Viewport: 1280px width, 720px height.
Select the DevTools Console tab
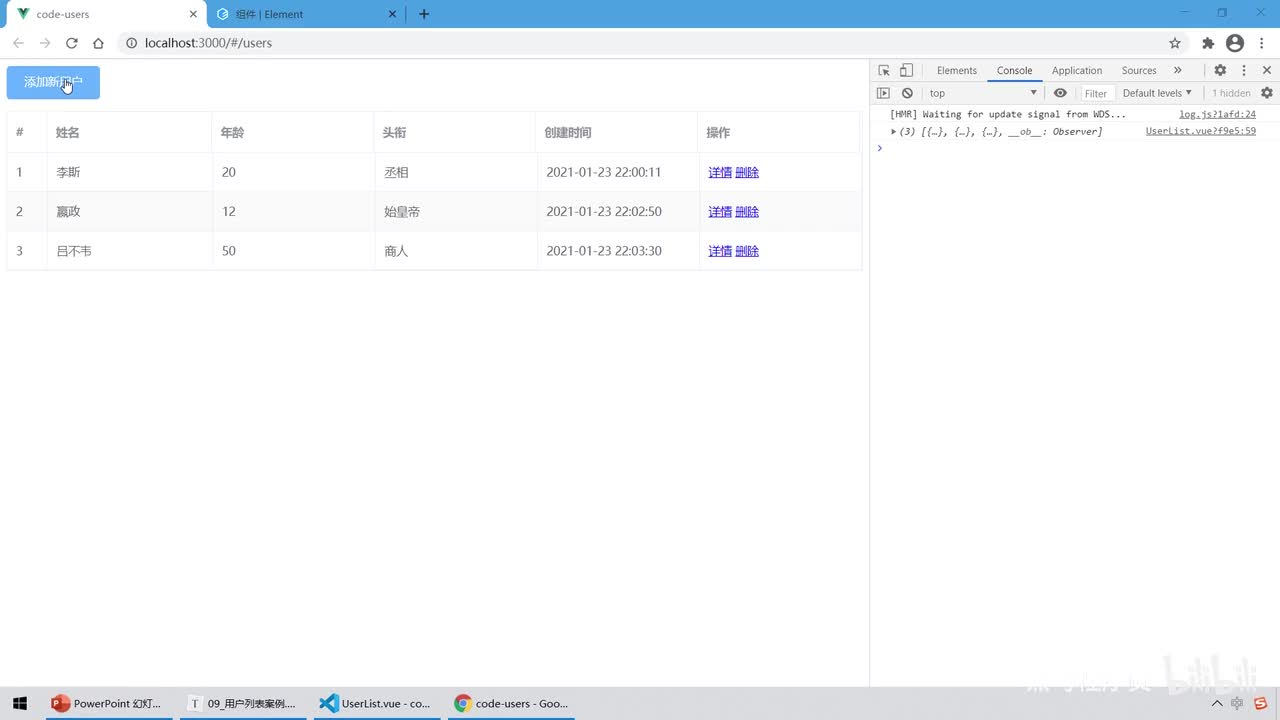pyautogui.click(x=1014, y=70)
